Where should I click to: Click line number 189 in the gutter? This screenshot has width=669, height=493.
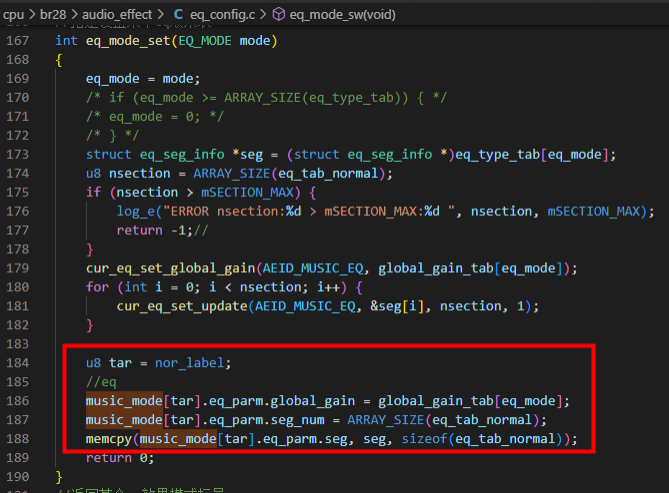[x=17, y=458]
